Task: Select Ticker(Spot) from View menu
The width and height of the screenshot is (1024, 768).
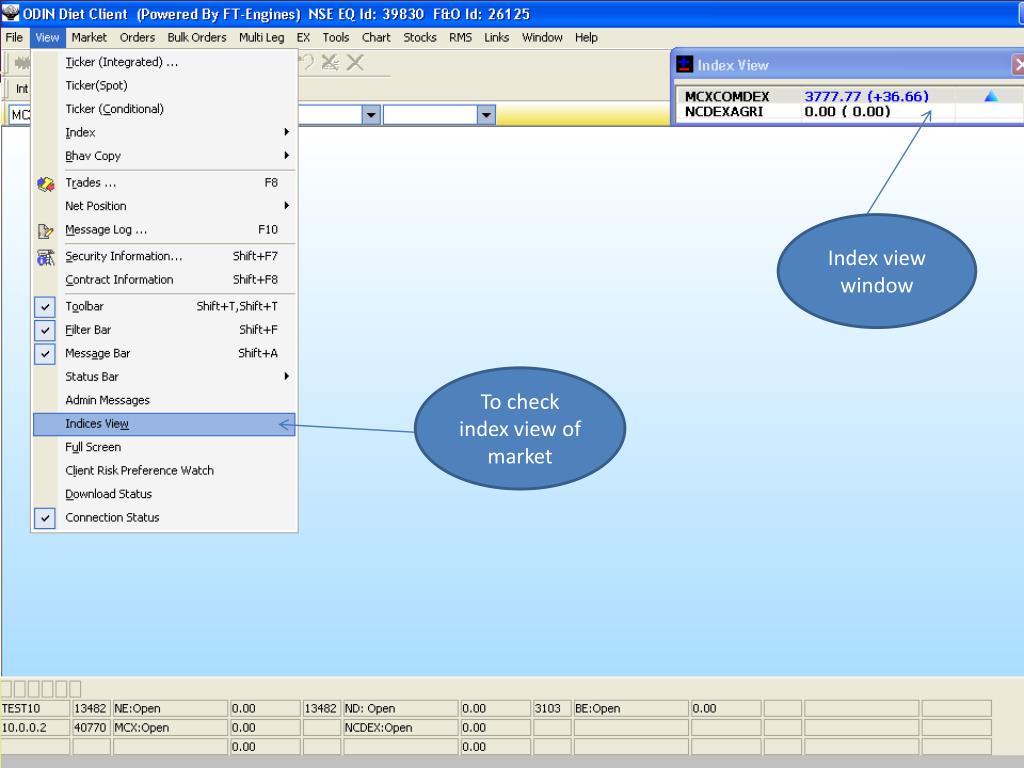Action: click(165, 86)
